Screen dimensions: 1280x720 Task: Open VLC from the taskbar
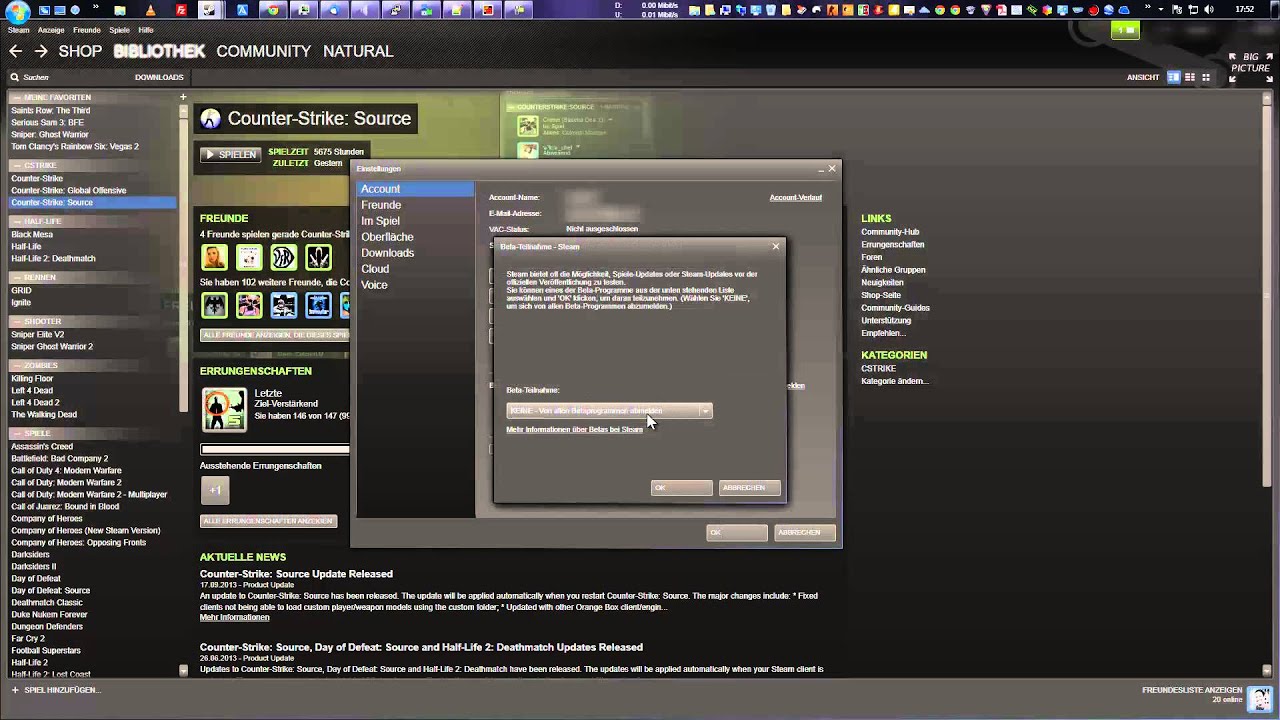(150, 10)
